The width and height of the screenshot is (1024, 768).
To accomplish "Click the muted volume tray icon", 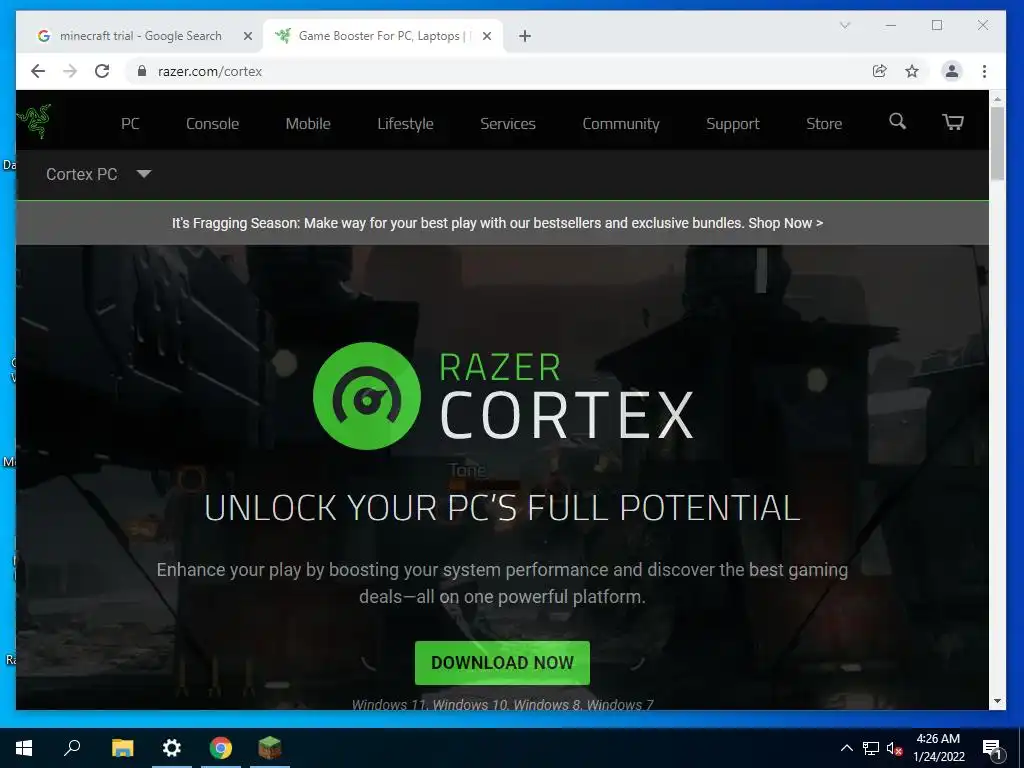I will tap(895, 748).
